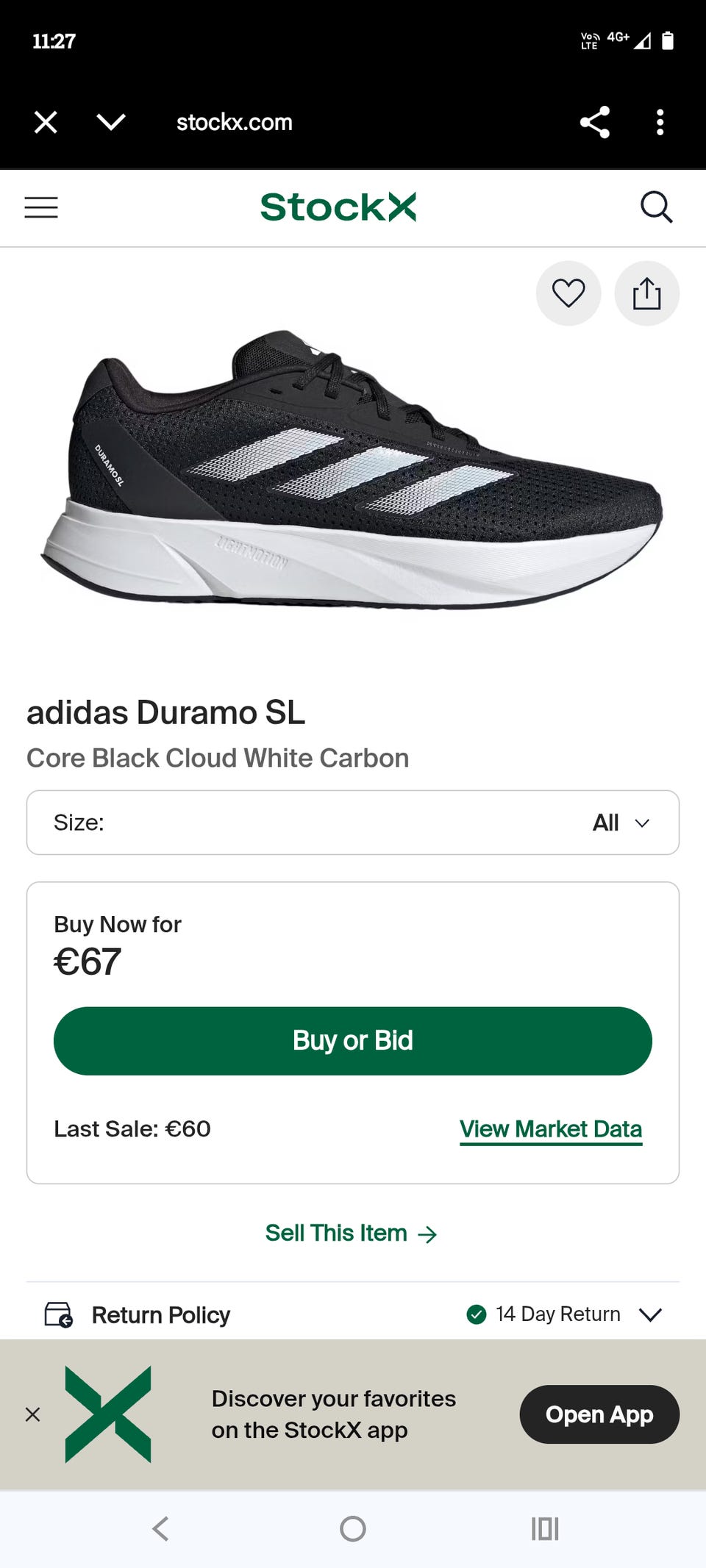Tap the StockX logo header
This screenshot has width=706, height=1568.
[x=338, y=207]
